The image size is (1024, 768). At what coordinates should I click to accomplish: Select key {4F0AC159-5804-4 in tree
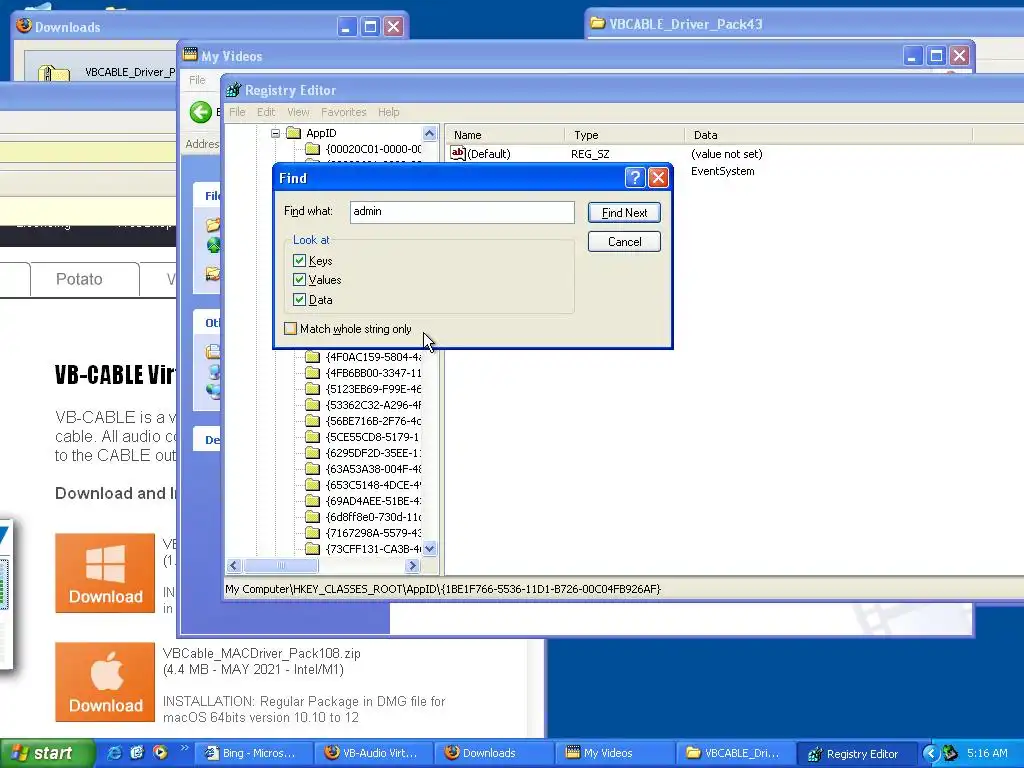point(373,357)
